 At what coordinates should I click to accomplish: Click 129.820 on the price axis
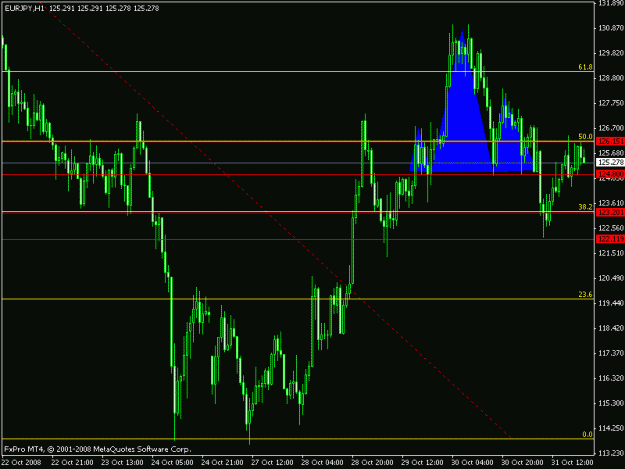[611, 53]
